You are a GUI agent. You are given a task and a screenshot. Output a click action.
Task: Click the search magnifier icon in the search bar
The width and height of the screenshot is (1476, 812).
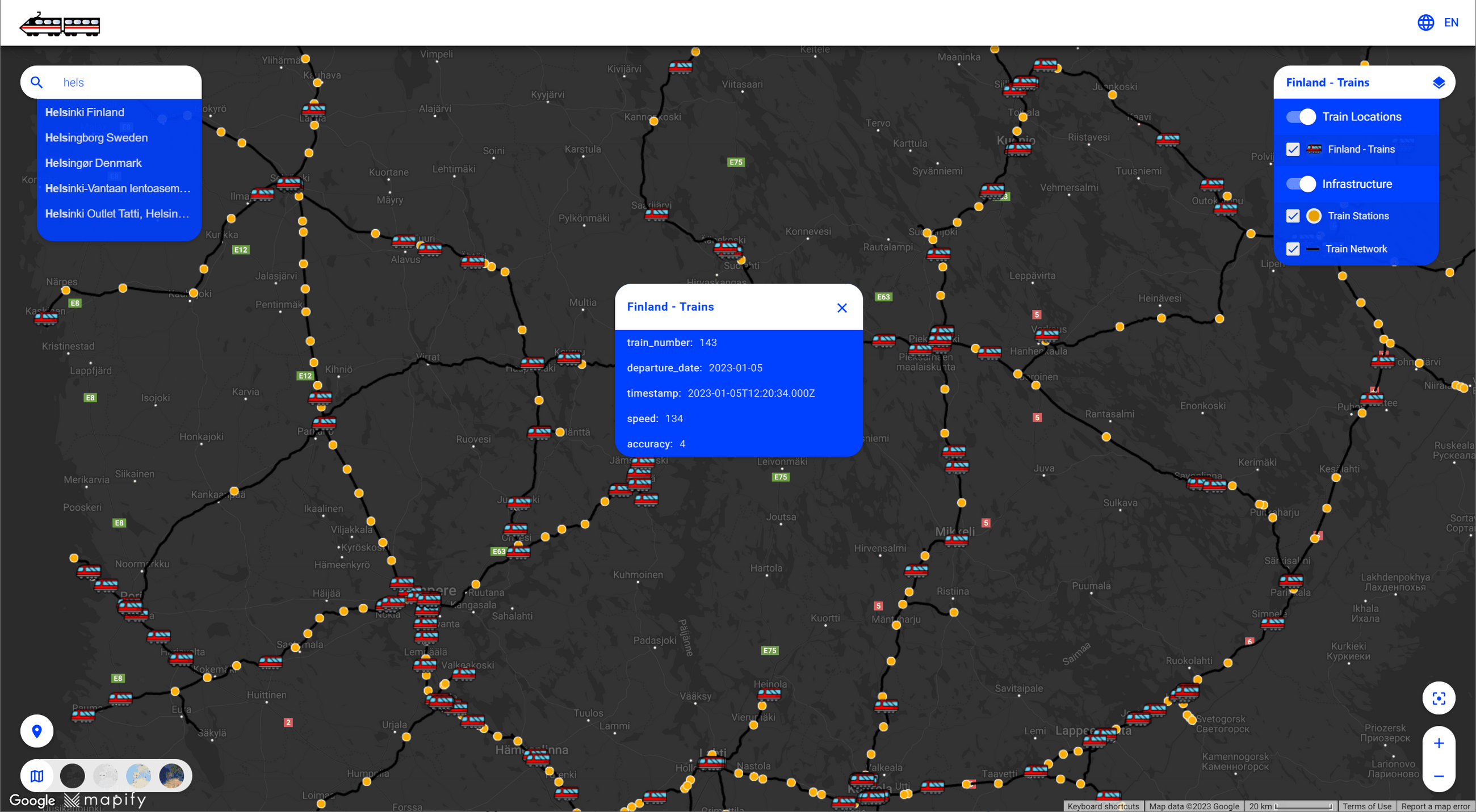36,82
